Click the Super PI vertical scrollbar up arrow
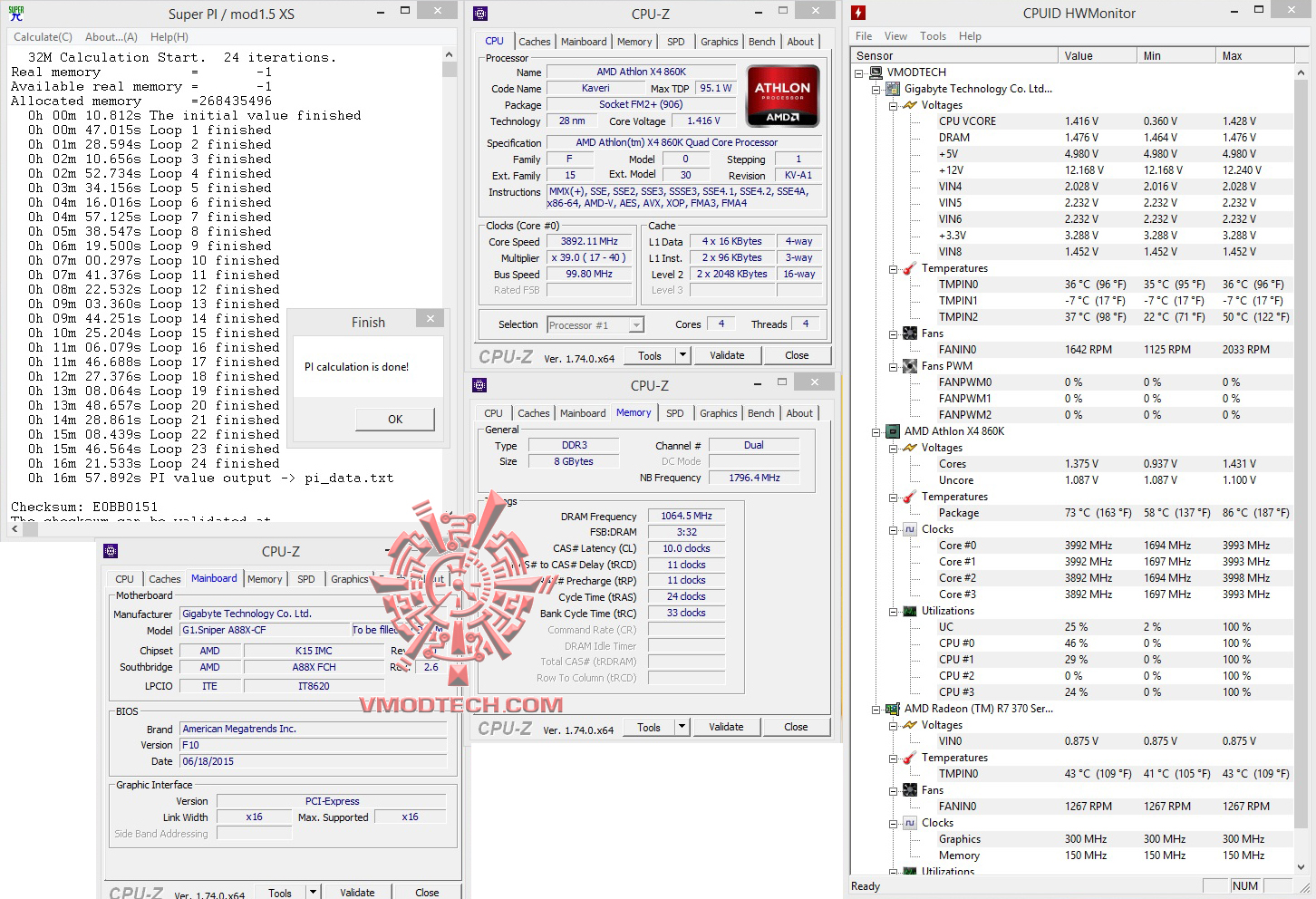1316x899 pixels. (x=450, y=54)
